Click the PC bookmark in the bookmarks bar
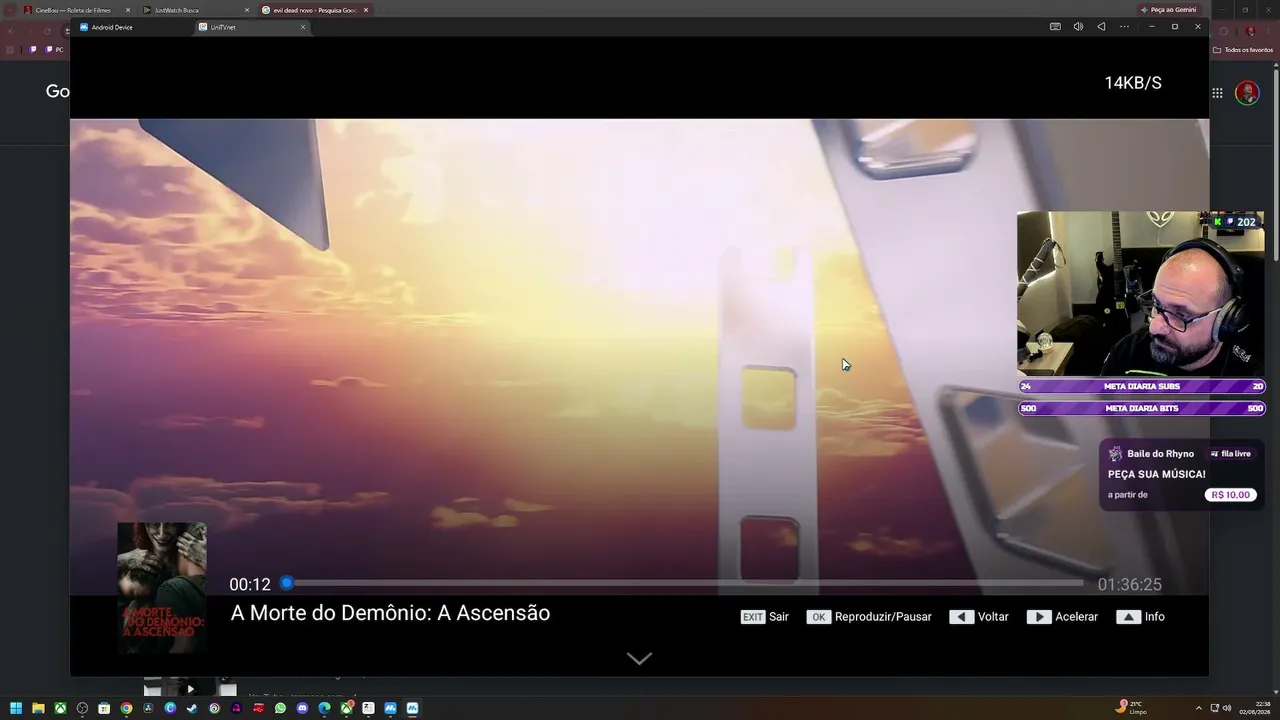The width and height of the screenshot is (1280, 720). click(x=54, y=50)
